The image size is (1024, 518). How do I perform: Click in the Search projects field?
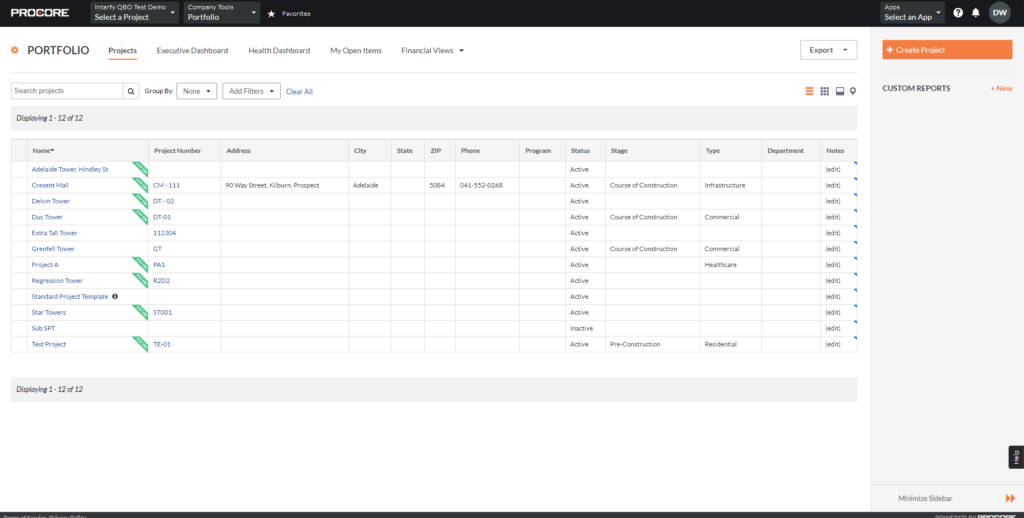(66, 91)
